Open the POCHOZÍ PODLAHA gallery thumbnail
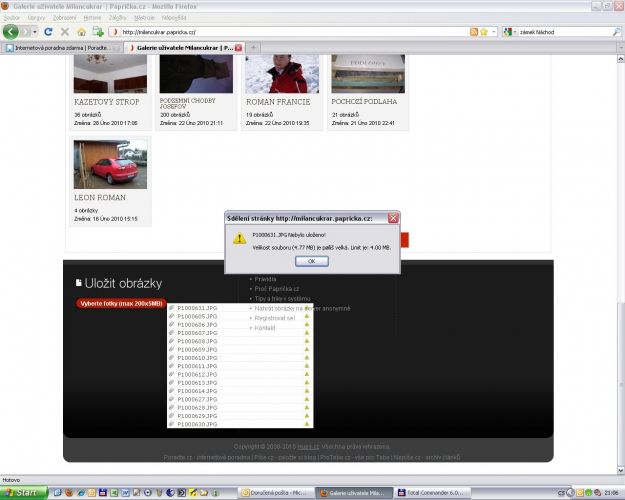Image resolution: width=625 pixels, height=500 pixels. click(368, 74)
